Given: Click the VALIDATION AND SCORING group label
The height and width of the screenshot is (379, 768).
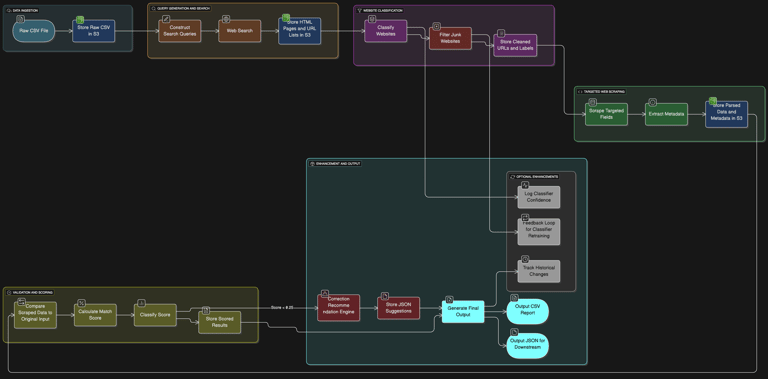Looking at the screenshot, I should tap(32, 292).
